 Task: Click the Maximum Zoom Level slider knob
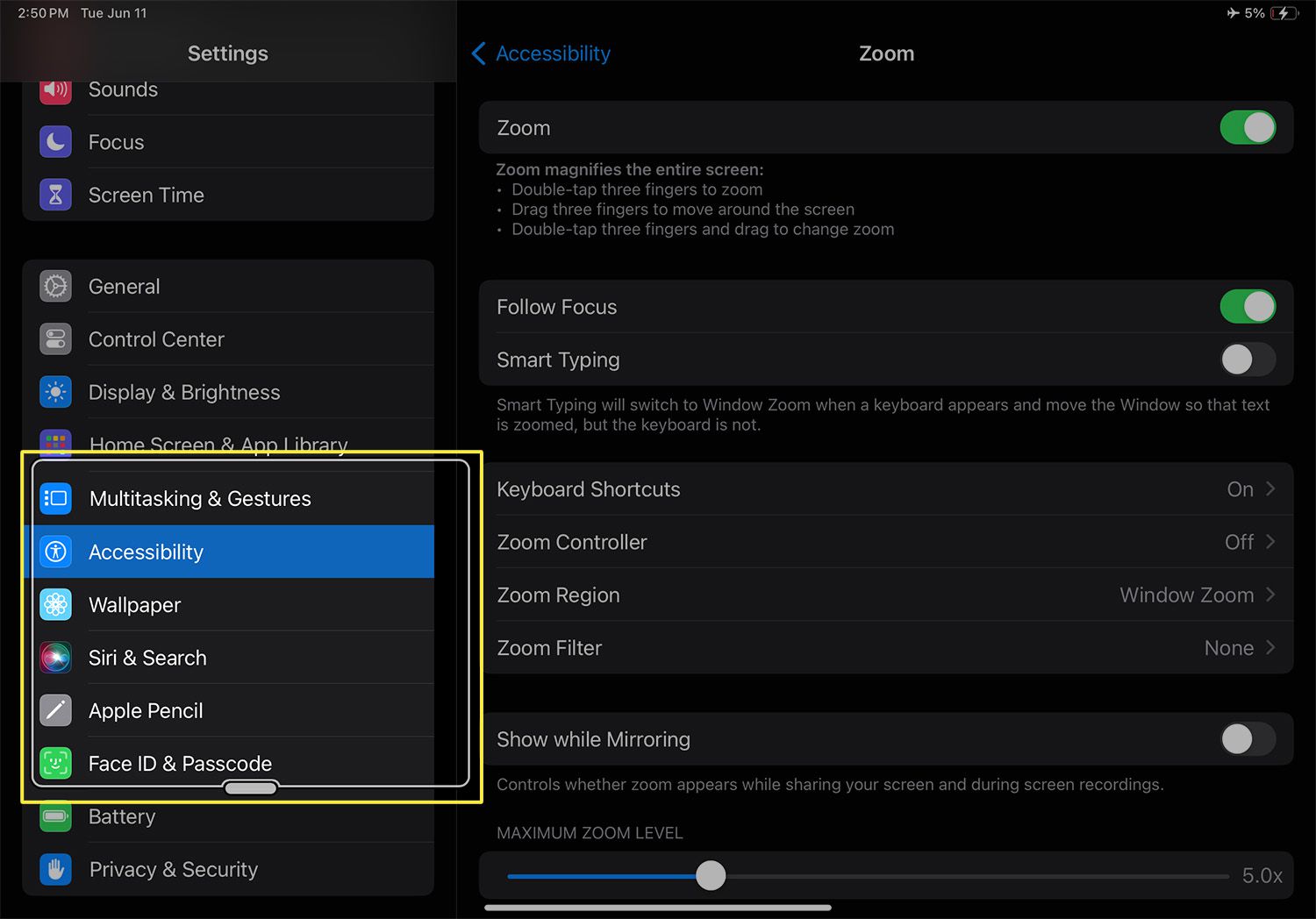(x=711, y=875)
